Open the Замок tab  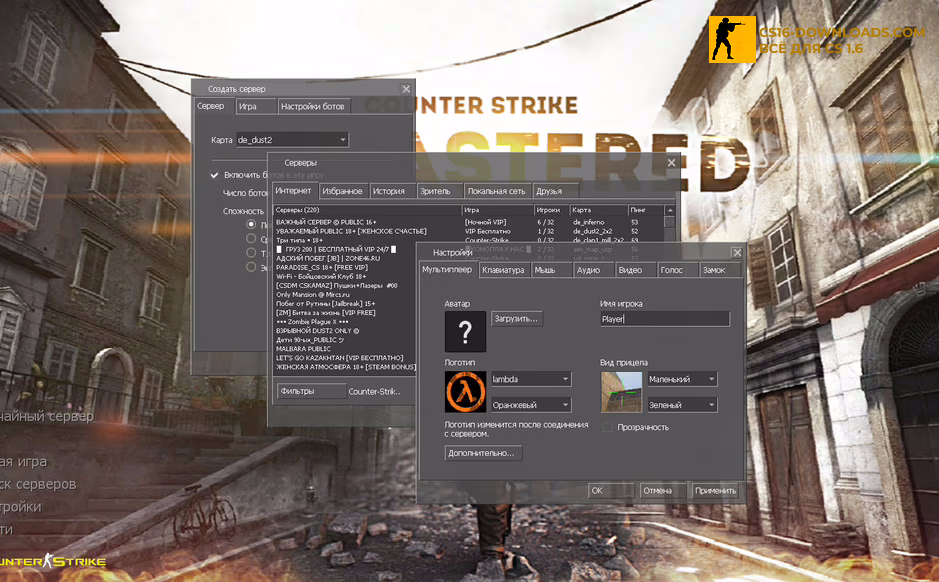pos(720,270)
